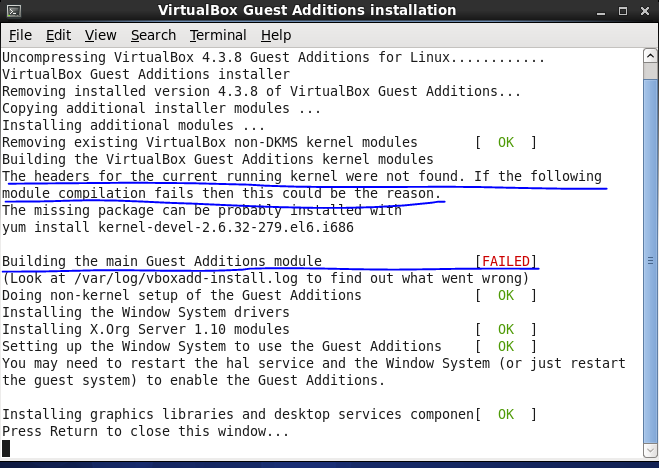The width and height of the screenshot is (659, 468).
Task: Click 'VirtualBox Guest Additions installer' line
Action: pyautogui.click(x=146, y=74)
